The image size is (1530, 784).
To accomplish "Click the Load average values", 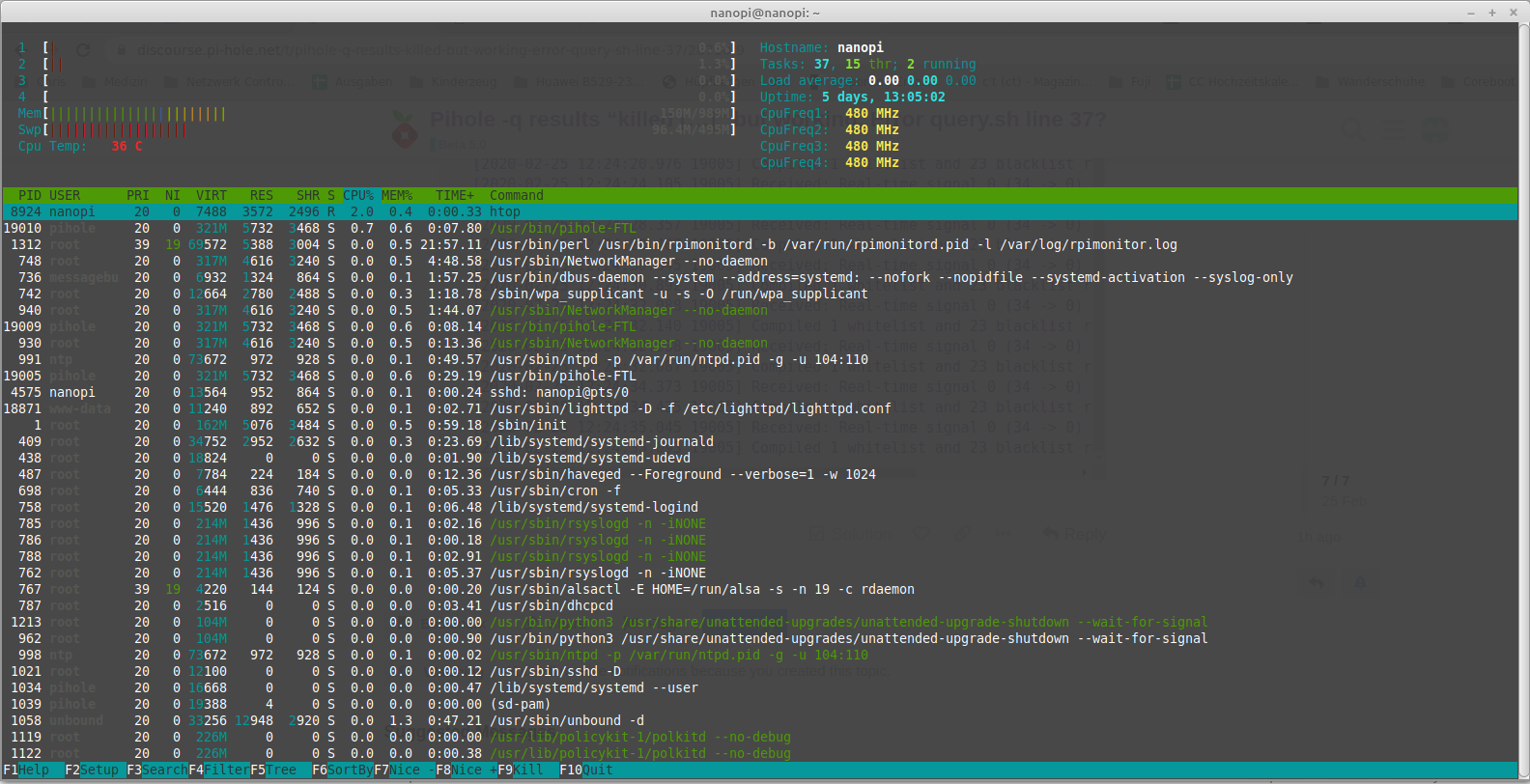I will click(x=922, y=80).
